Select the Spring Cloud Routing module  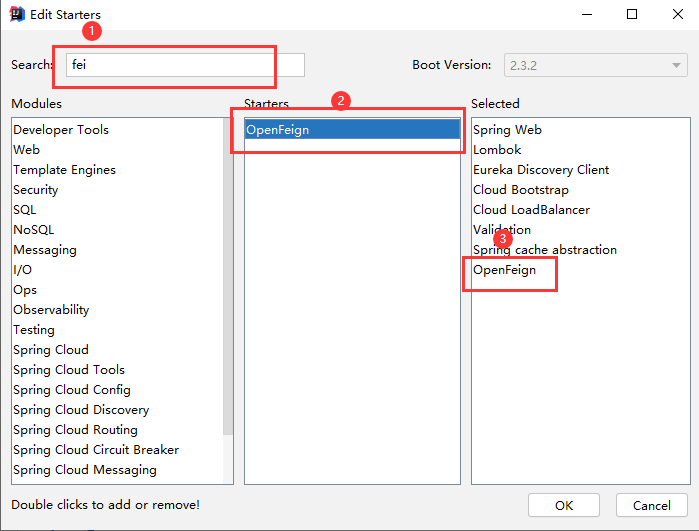(x=75, y=430)
